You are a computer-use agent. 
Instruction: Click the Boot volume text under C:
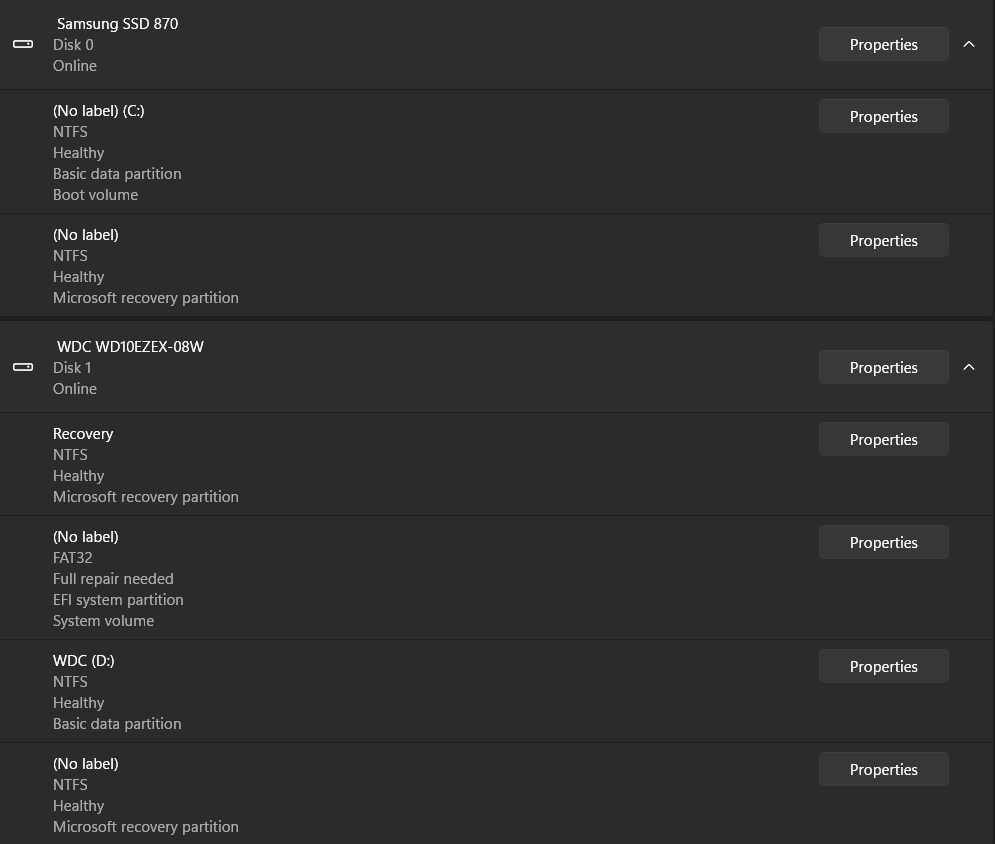(95, 195)
